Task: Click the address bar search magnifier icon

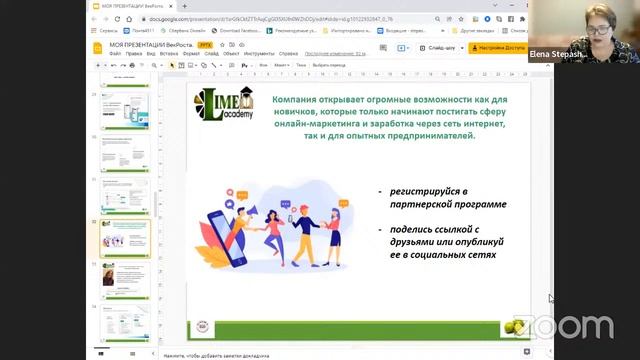Action: [x=438, y=19]
